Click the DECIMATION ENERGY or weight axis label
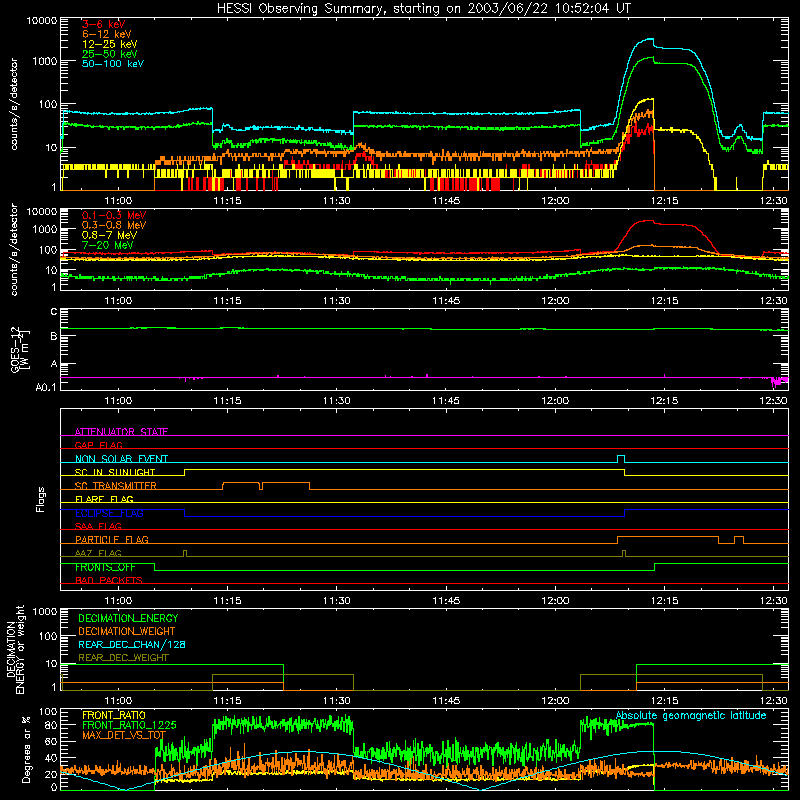 16,649
